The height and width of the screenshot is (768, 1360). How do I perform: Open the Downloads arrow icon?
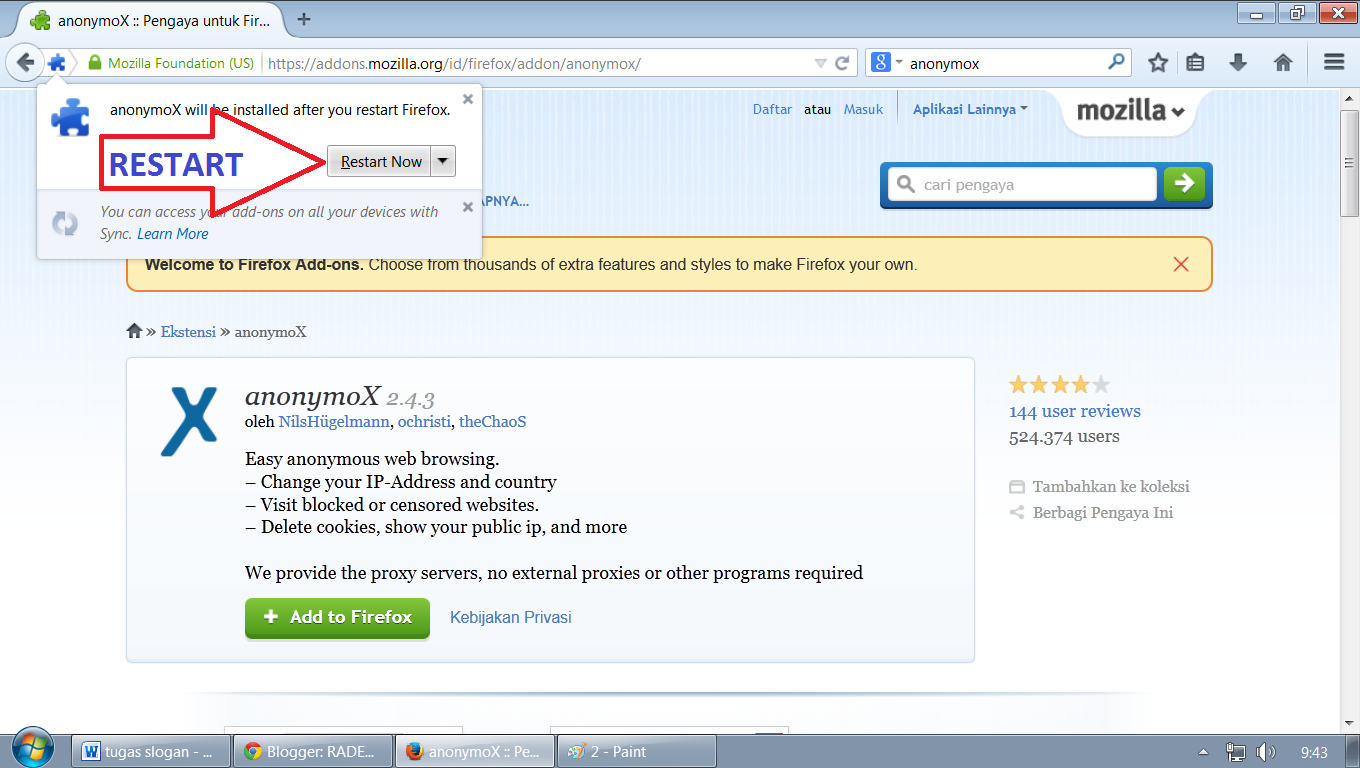[1238, 63]
